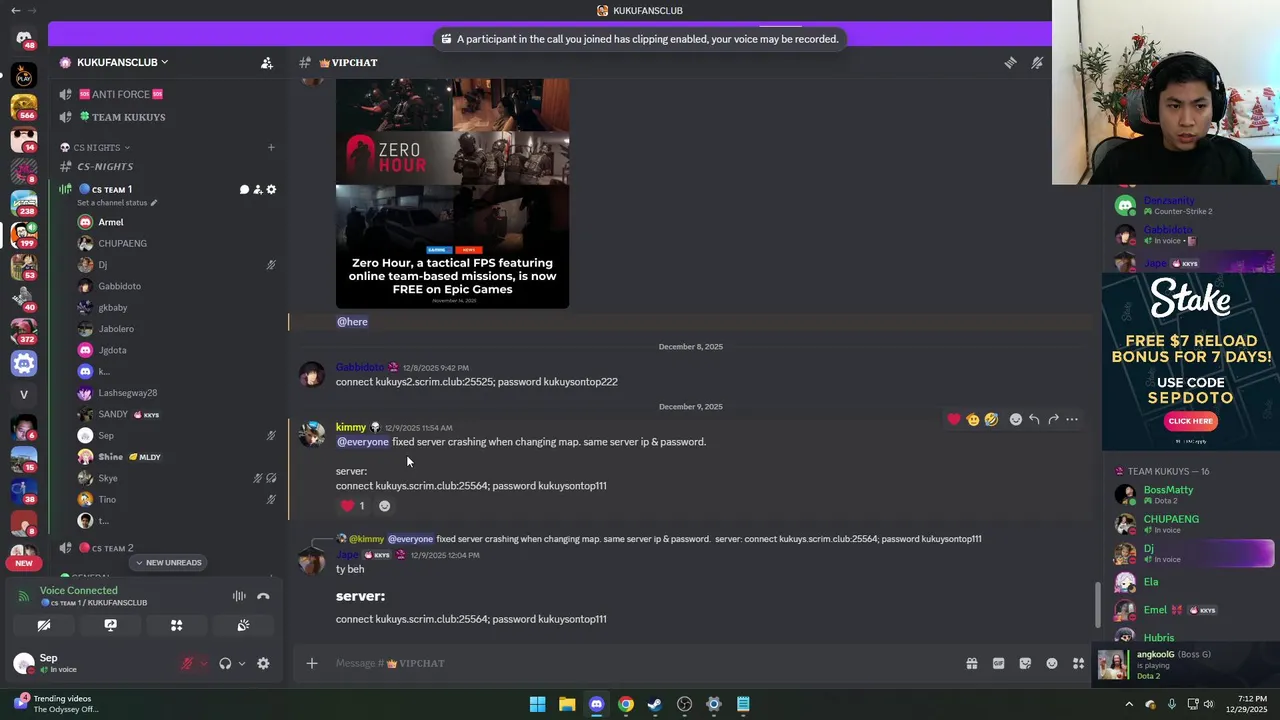The image size is (1280, 720).
Task: Edit 'Set a channel status' pencil
Action: coord(154,203)
